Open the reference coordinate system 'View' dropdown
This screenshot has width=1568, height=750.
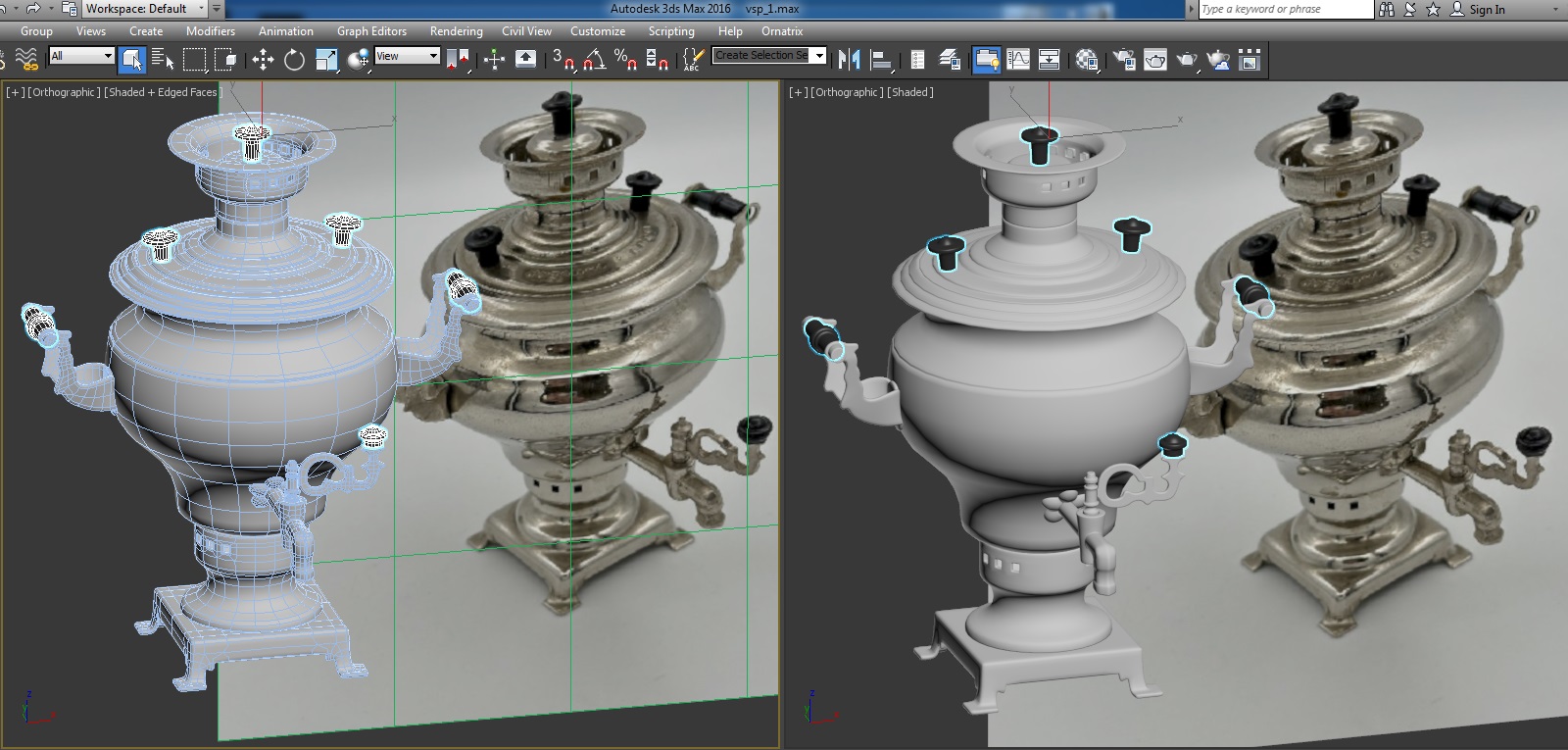click(407, 56)
